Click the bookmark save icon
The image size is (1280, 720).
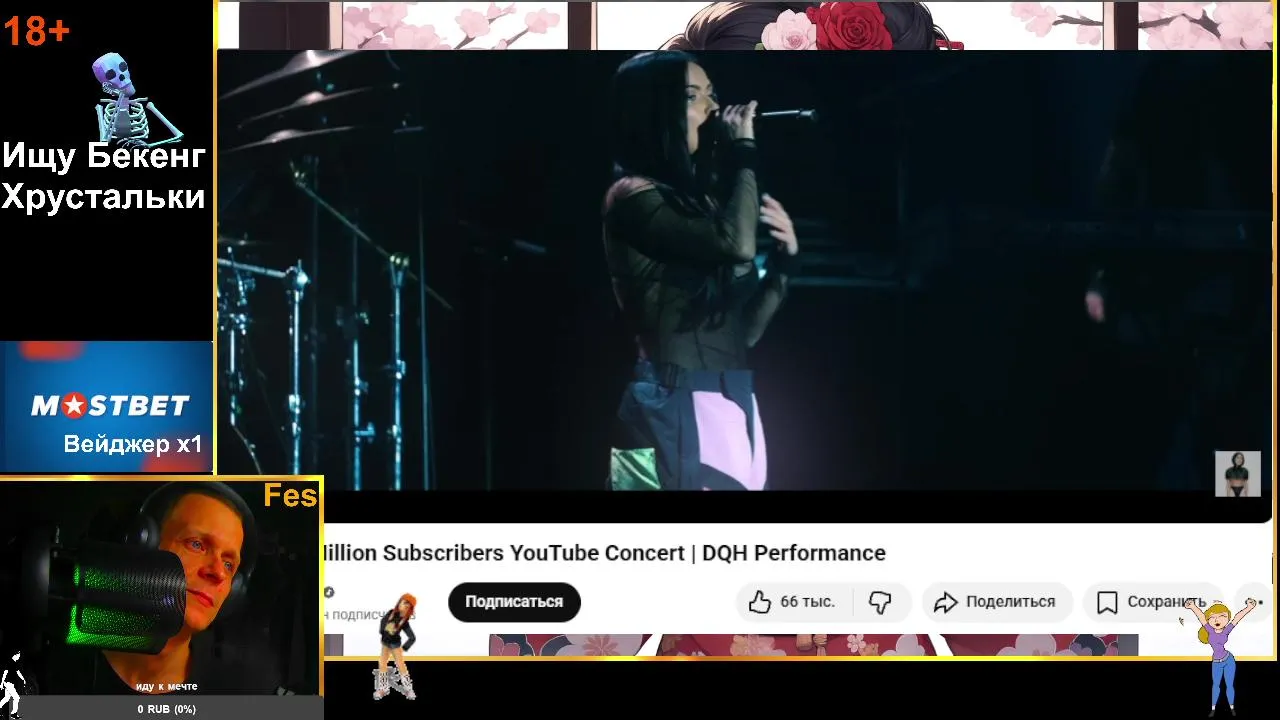(x=1107, y=602)
